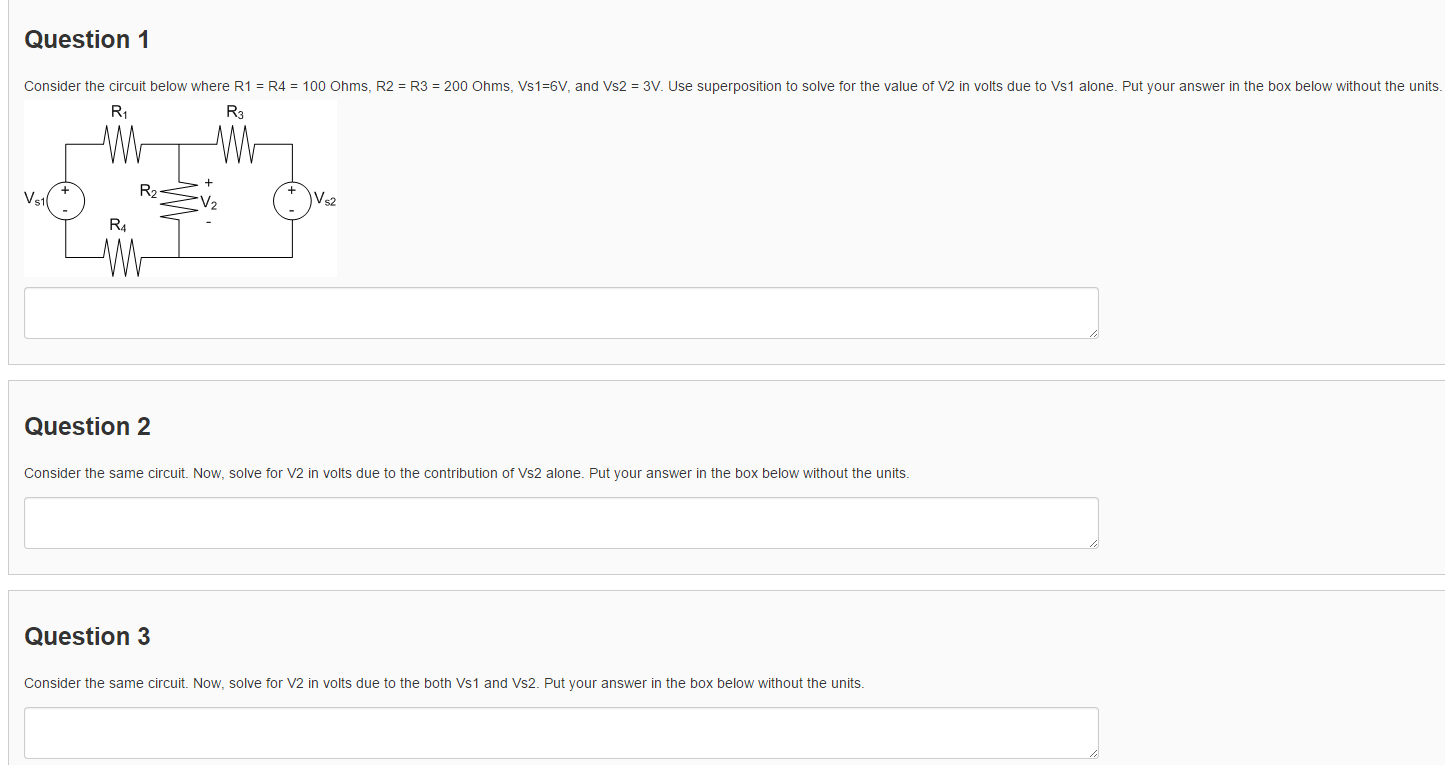Click the Question 1 answer box
1445x765 pixels.
pos(560,313)
